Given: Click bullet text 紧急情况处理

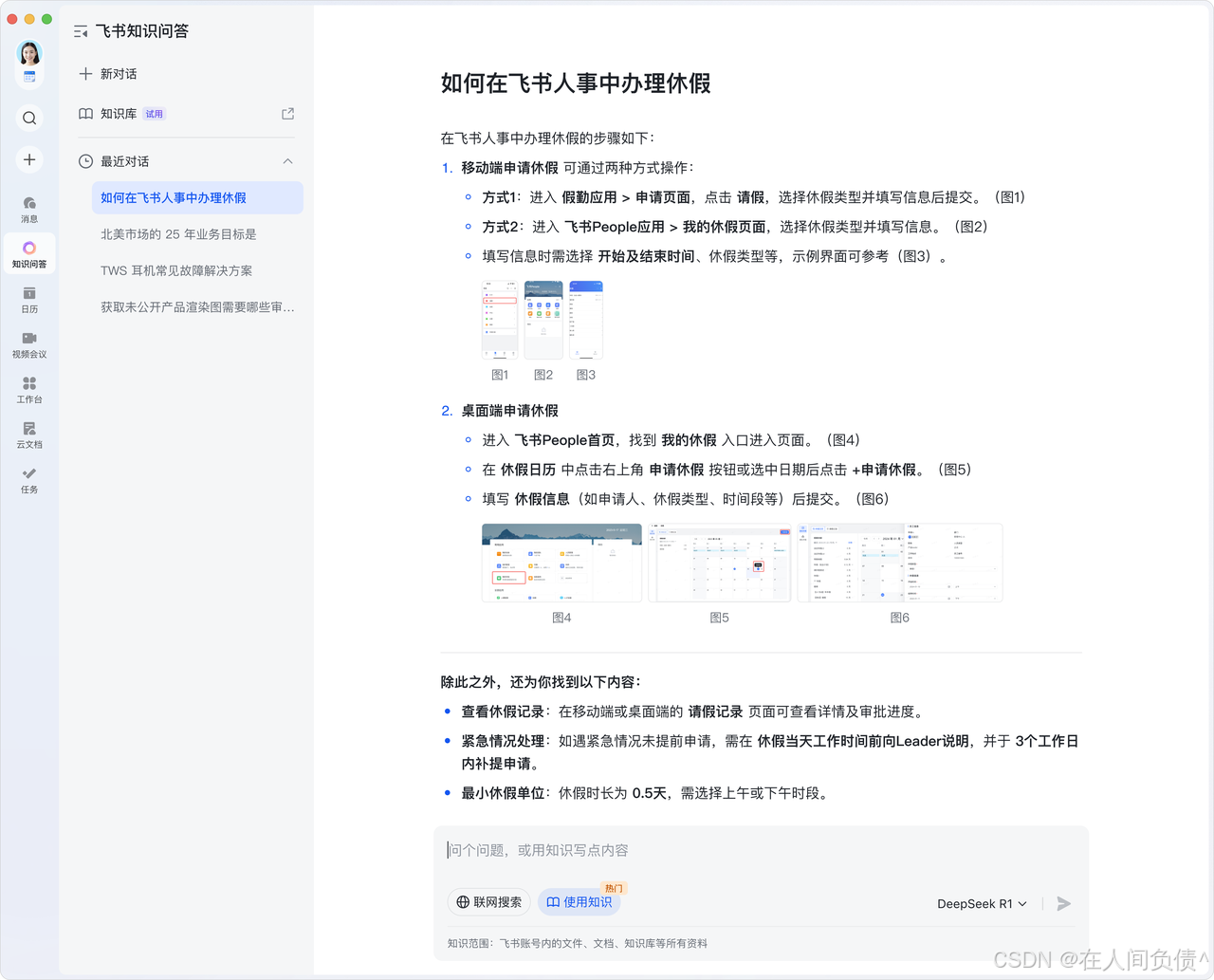Looking at the screenshot, I should coord(503,741).
